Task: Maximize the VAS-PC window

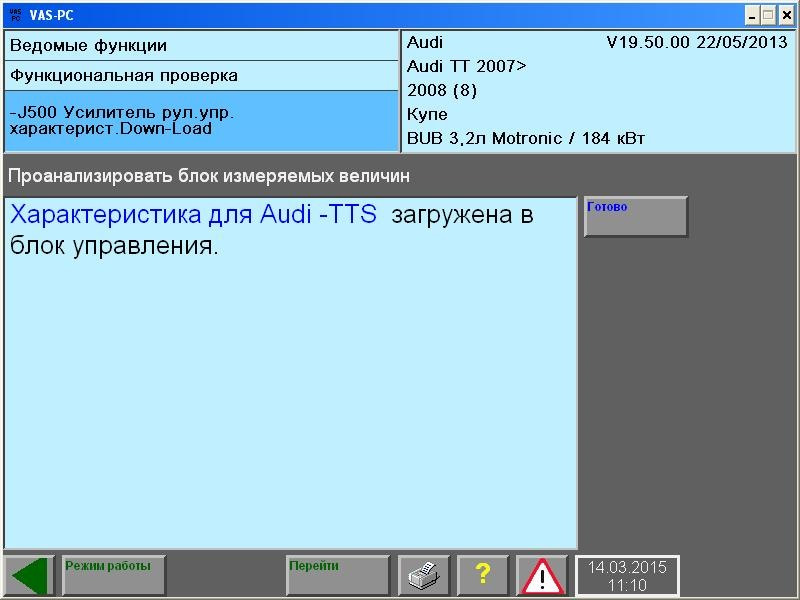Action: (769, 15)
